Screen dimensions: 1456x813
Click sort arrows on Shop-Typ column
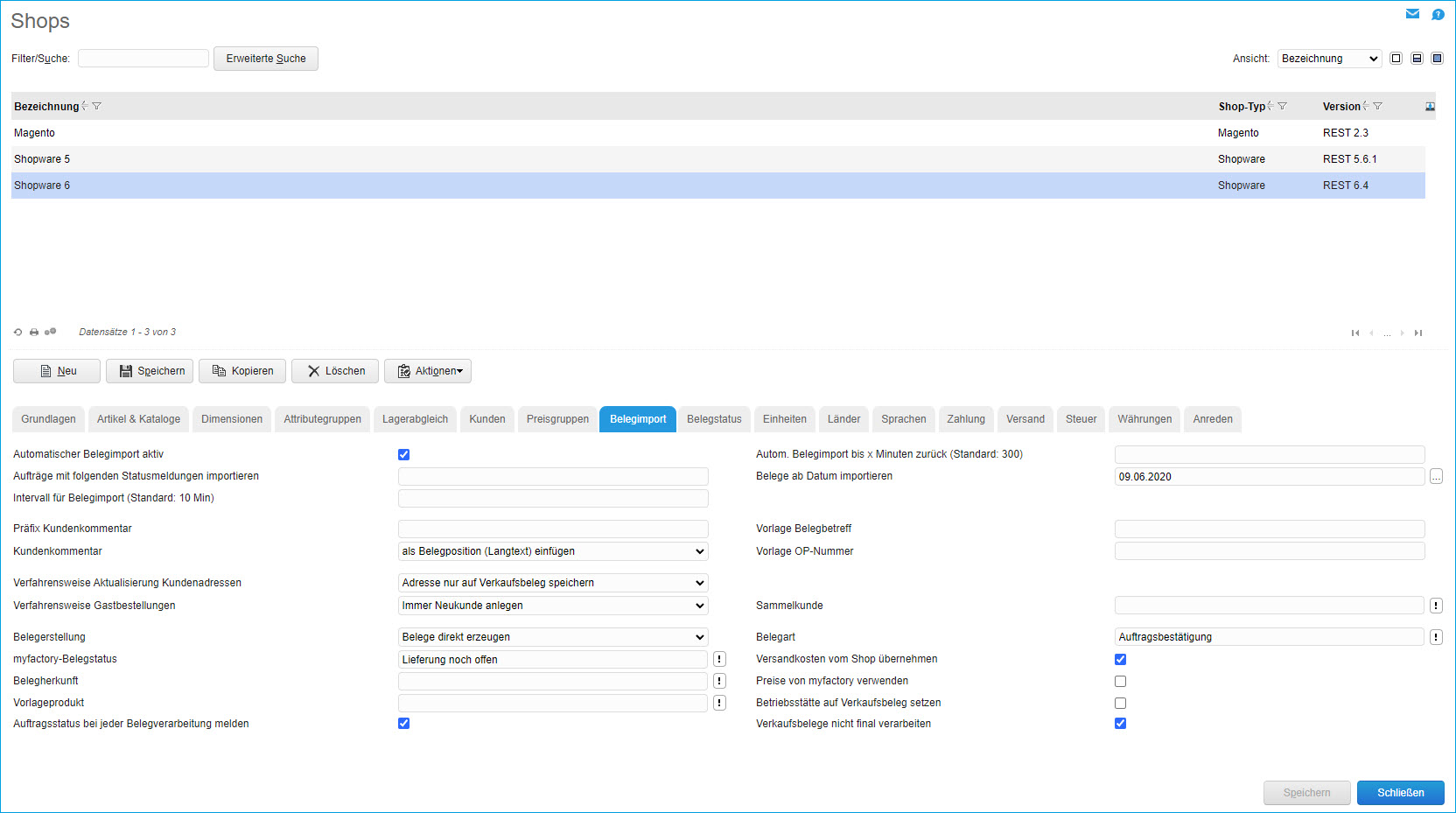1270,106
